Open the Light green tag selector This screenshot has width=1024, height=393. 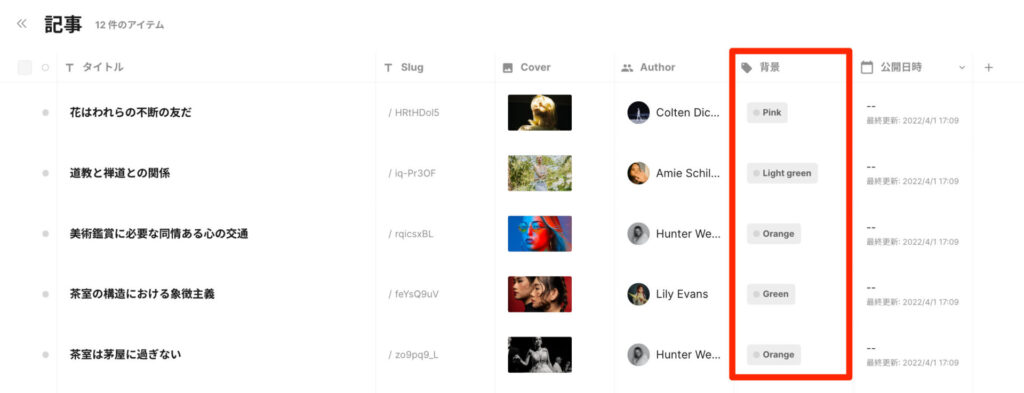pos(782,173)
